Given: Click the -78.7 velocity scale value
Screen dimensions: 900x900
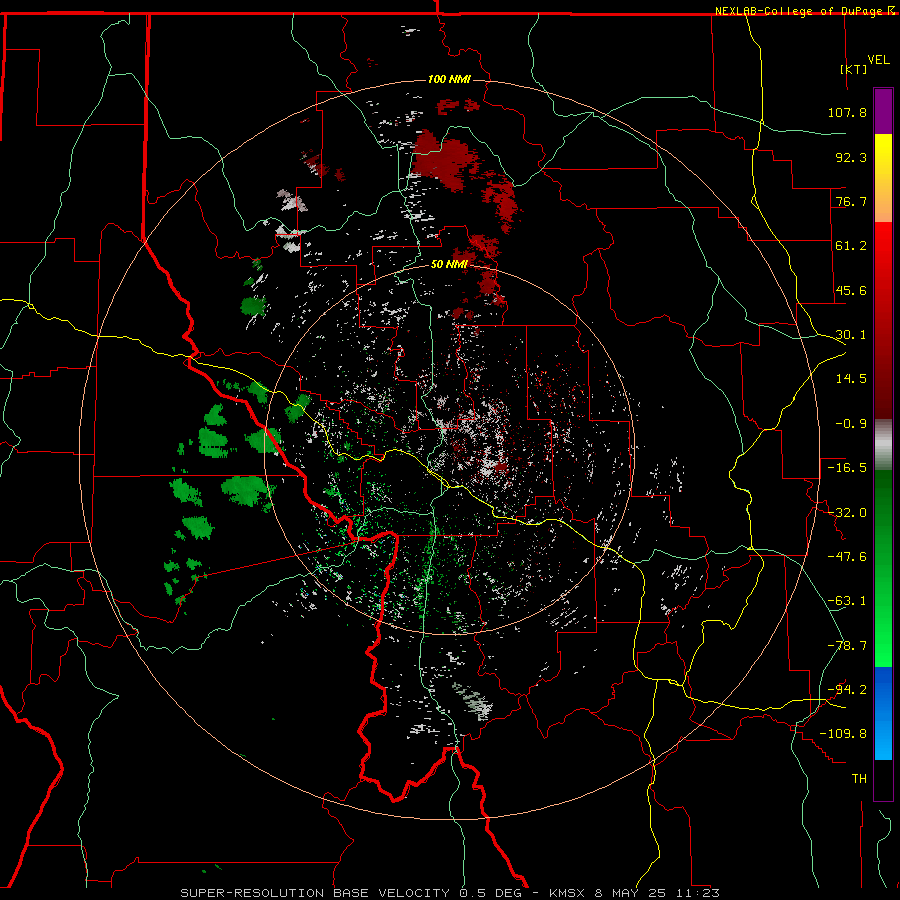Looking at the screenshot, I should click(x=847, y=646).
